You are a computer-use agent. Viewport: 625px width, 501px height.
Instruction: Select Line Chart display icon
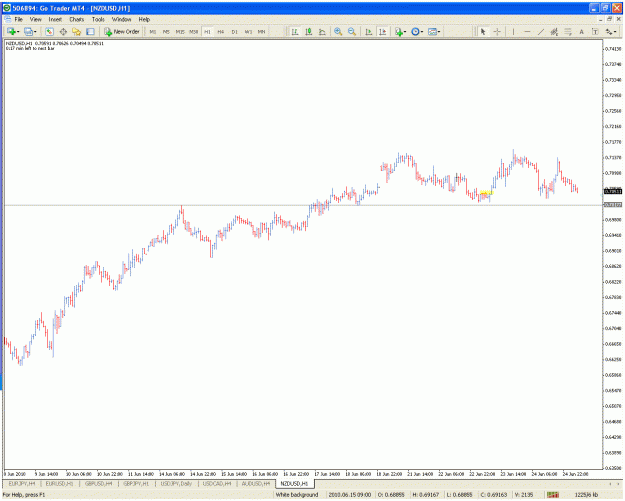coord(322,31)
